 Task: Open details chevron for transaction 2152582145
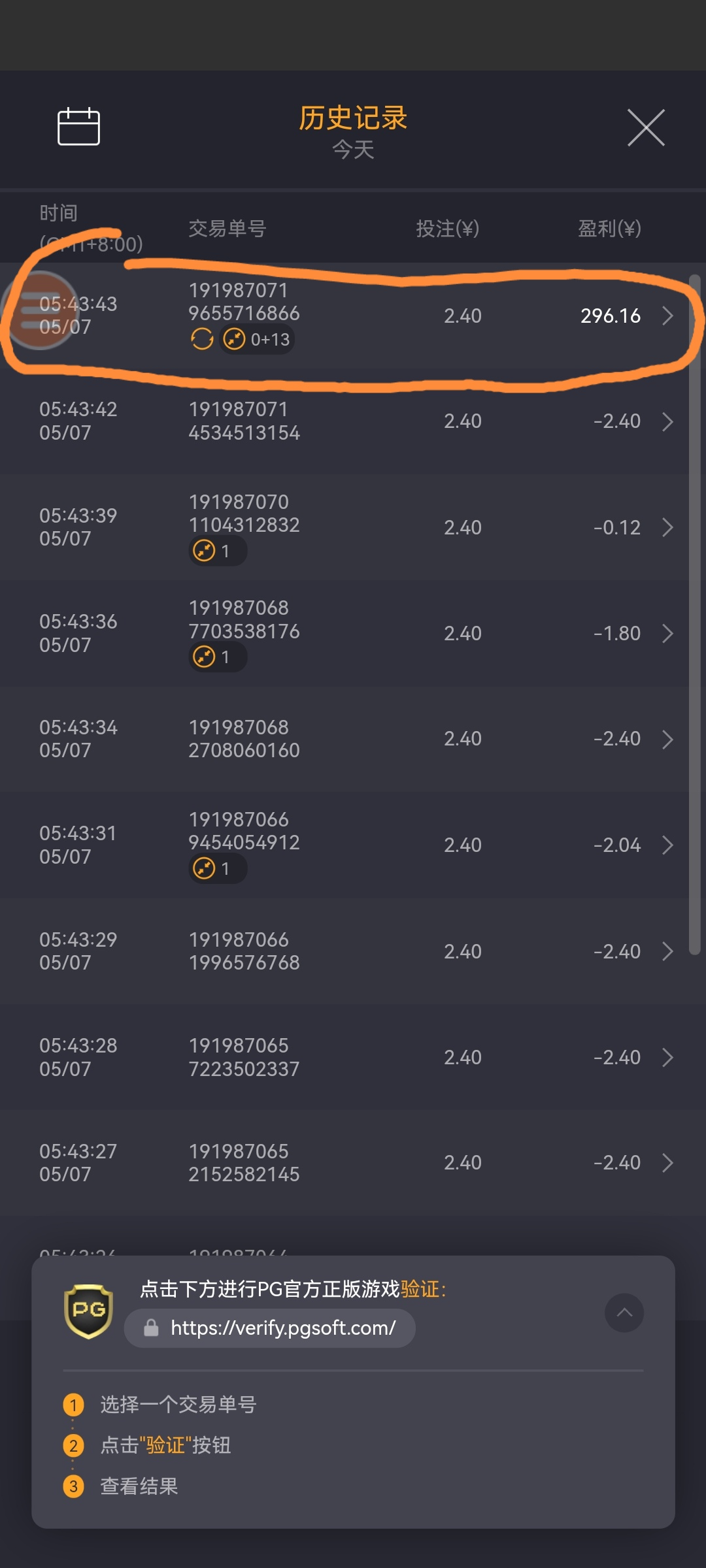[667, 1163]
